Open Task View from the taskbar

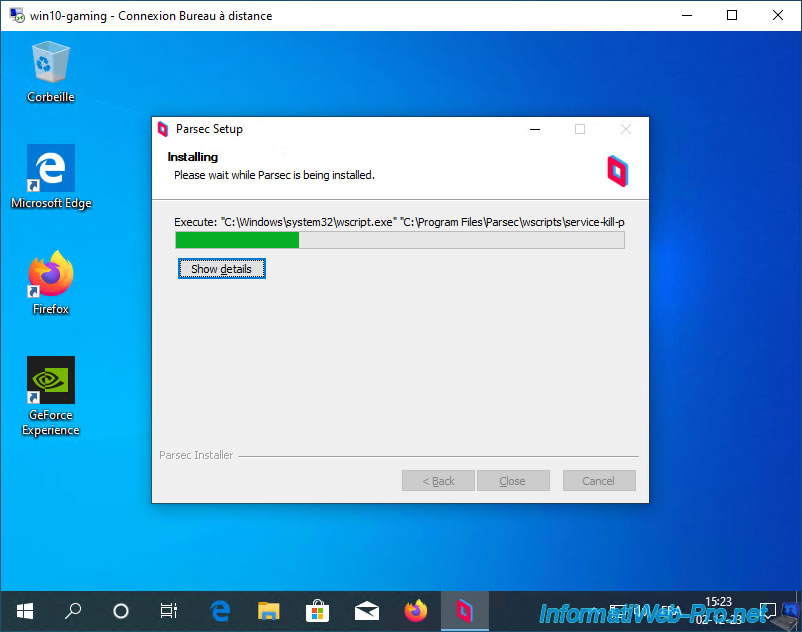169,611
